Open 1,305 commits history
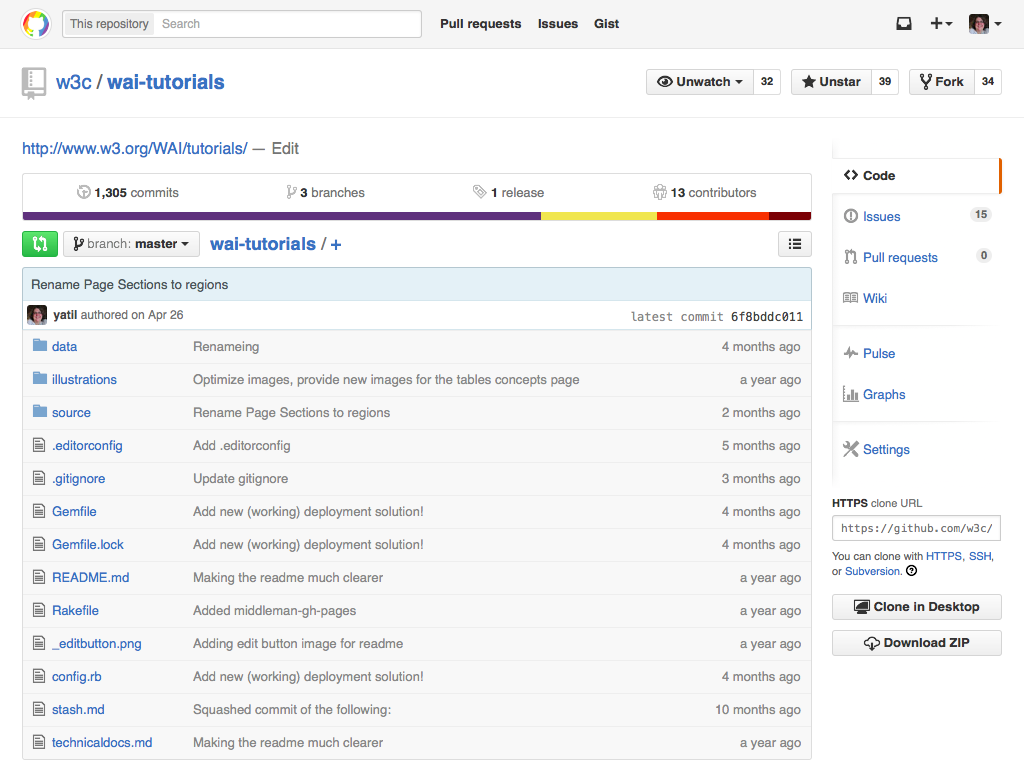This screenshot has width=1024, height=768. point(128,193)
